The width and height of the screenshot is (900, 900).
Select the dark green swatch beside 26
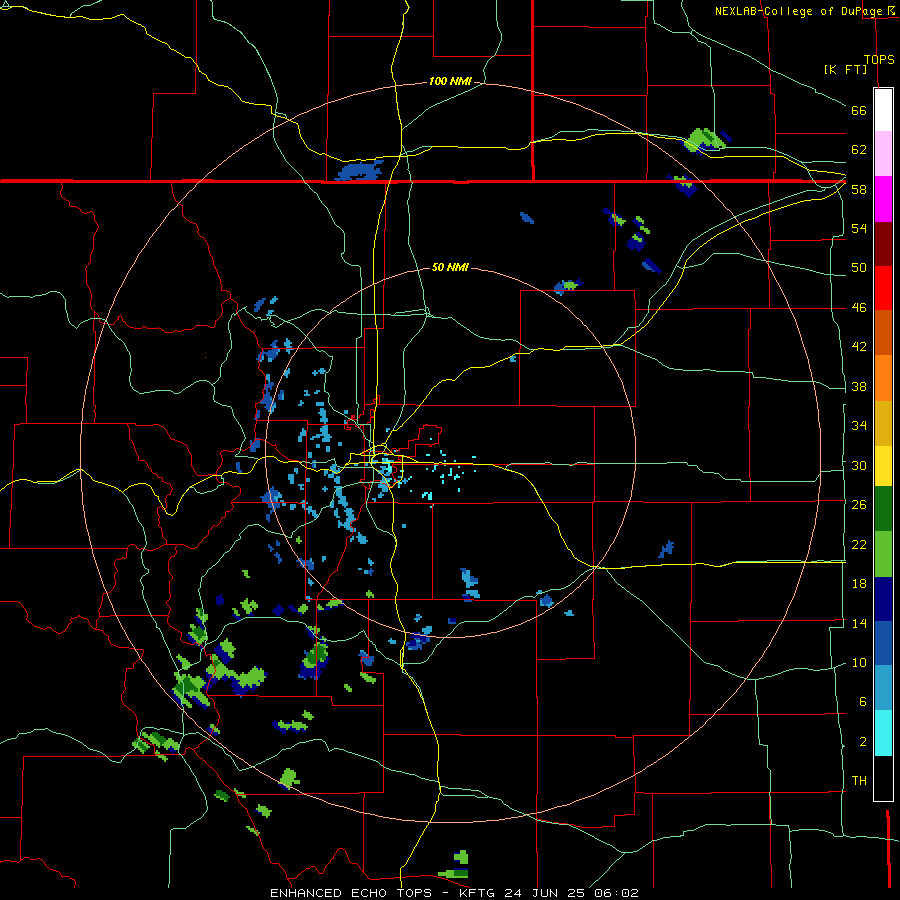pyautogui.click(x=883, y=509)
